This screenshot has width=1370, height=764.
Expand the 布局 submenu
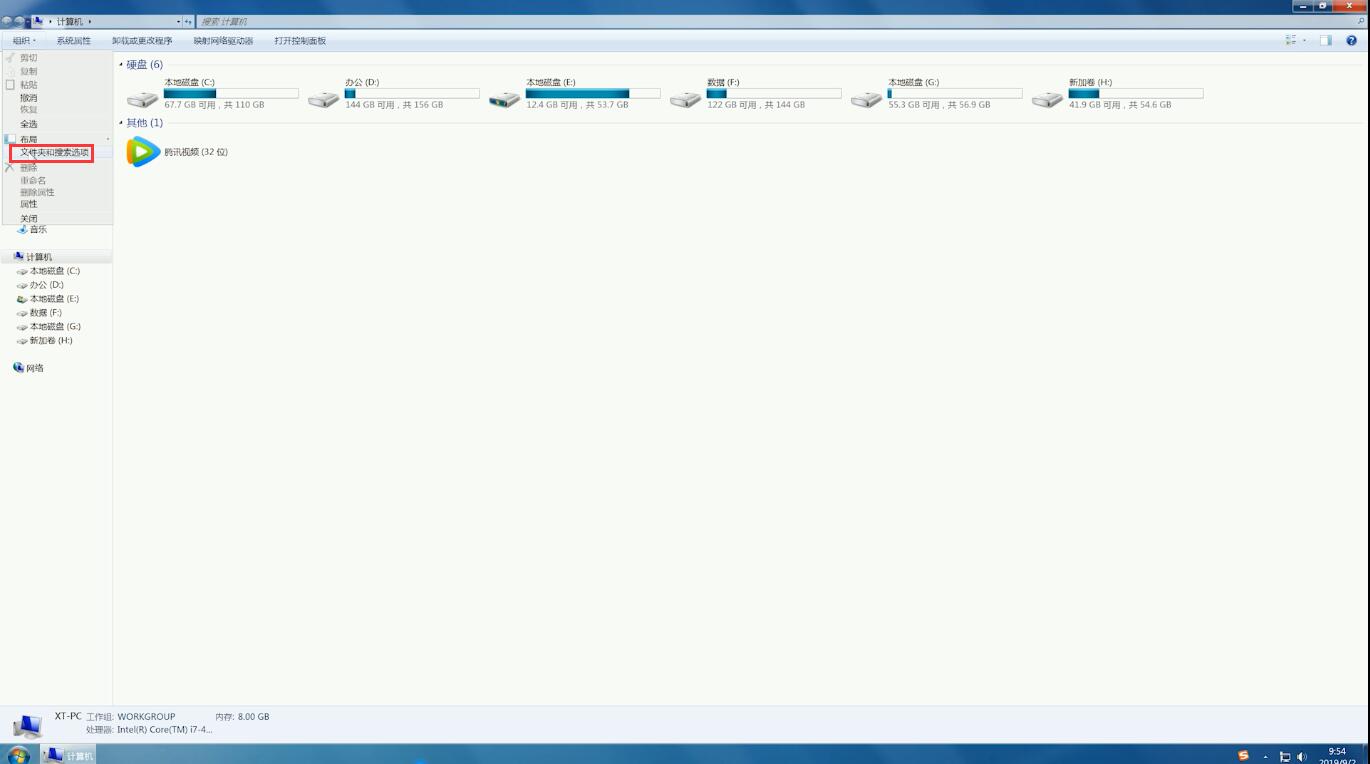click(x=57, y=139)
